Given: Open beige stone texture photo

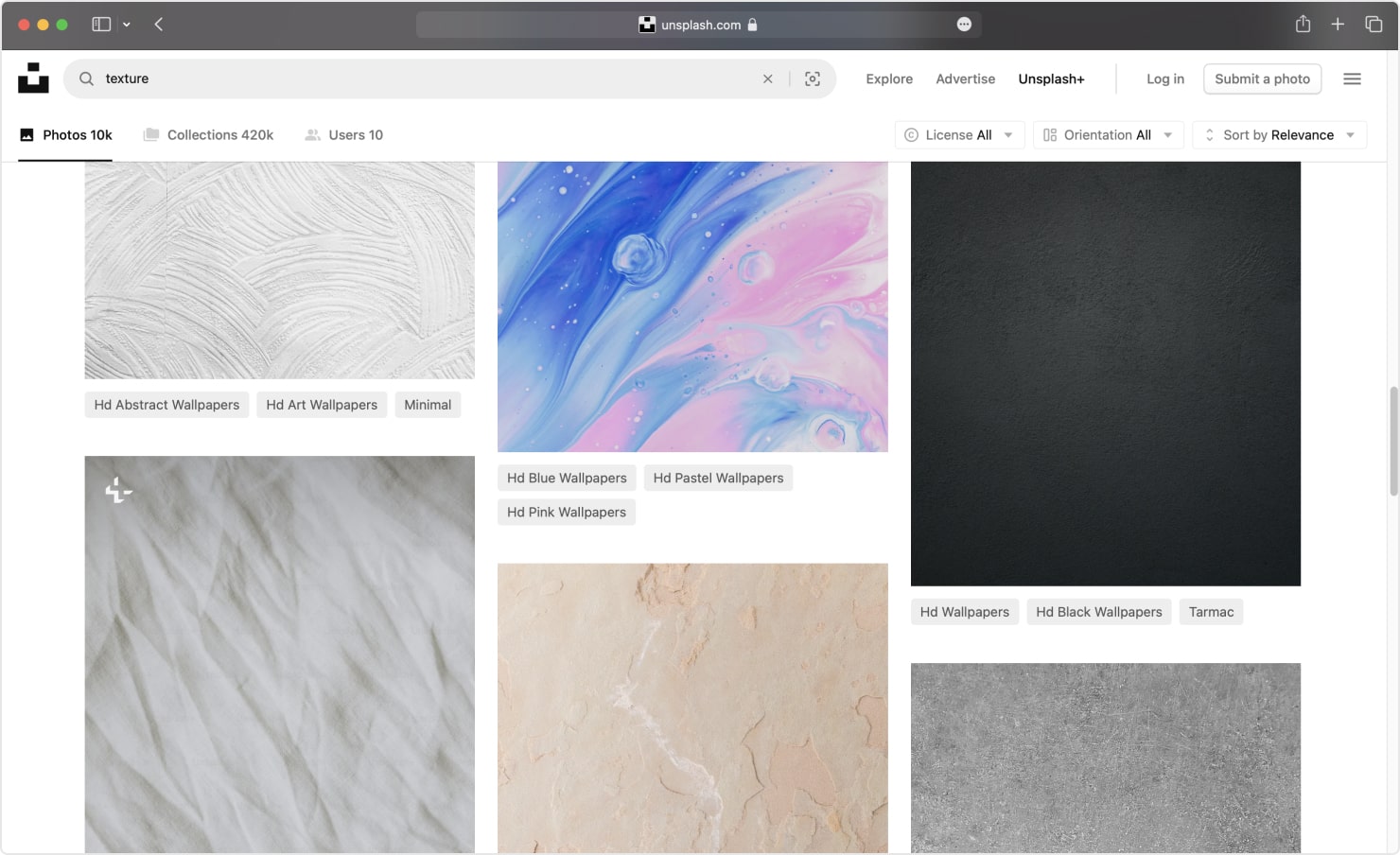Looking at the screenshot, I should click(x=692, y=708).
